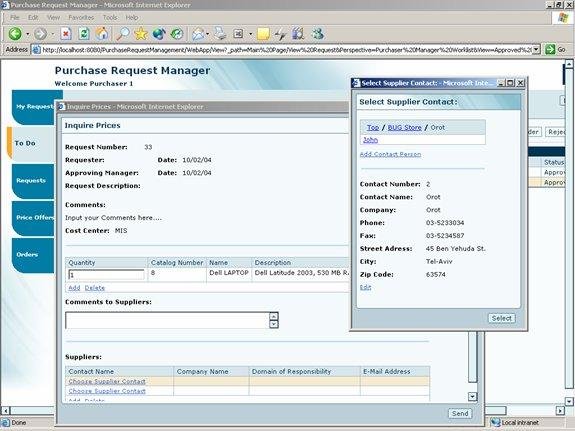575x431 pixels.
Task: Click the Status column header in background
Action: pyautogui.click(x=554, y=162)
